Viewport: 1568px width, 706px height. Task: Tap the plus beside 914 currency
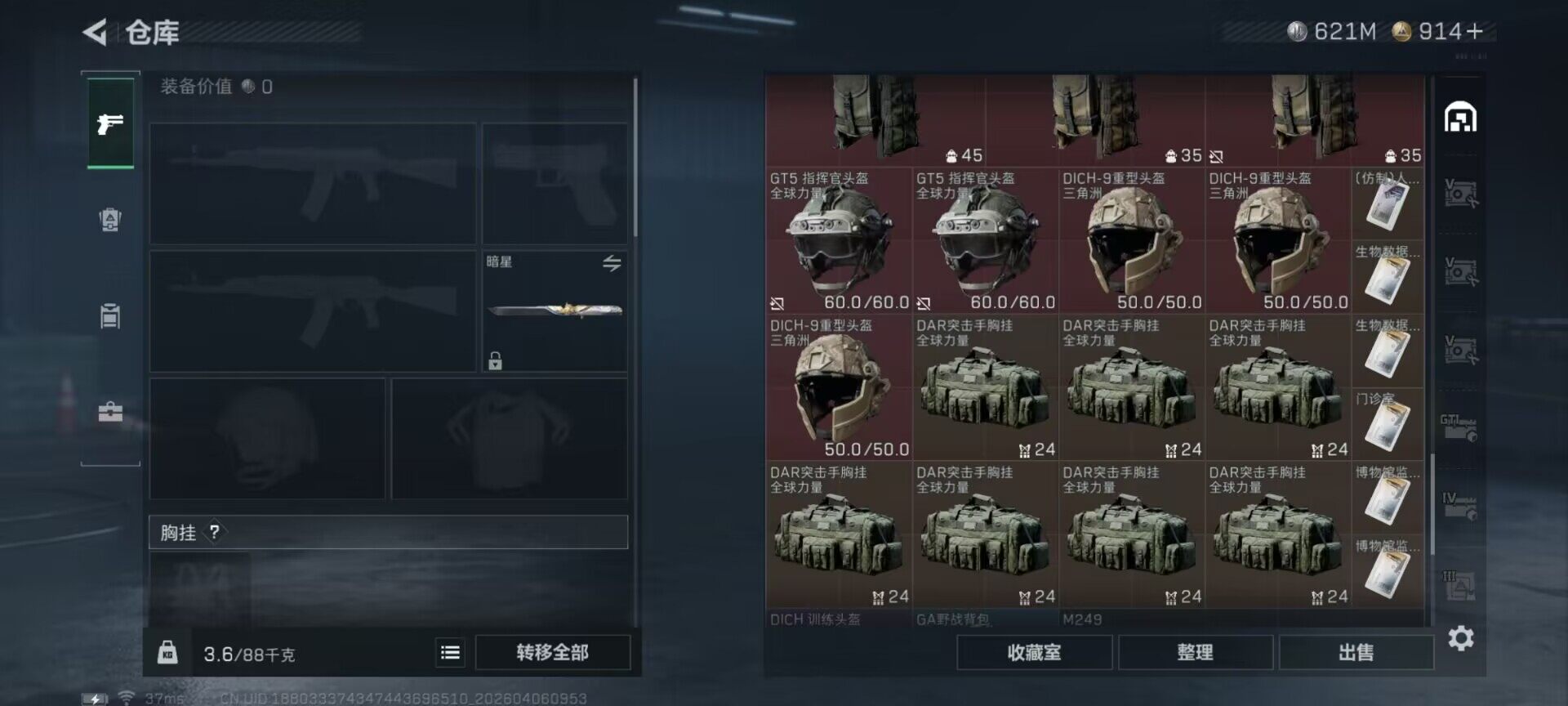1474,31
